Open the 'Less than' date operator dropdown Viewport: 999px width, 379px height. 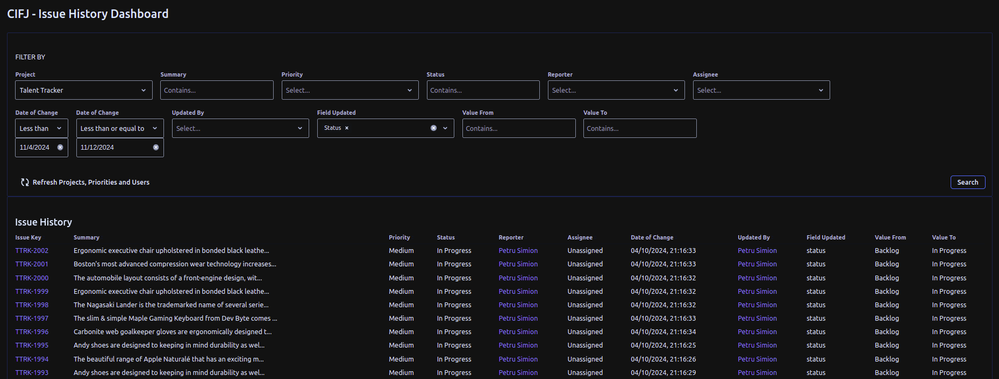point(41,128)
